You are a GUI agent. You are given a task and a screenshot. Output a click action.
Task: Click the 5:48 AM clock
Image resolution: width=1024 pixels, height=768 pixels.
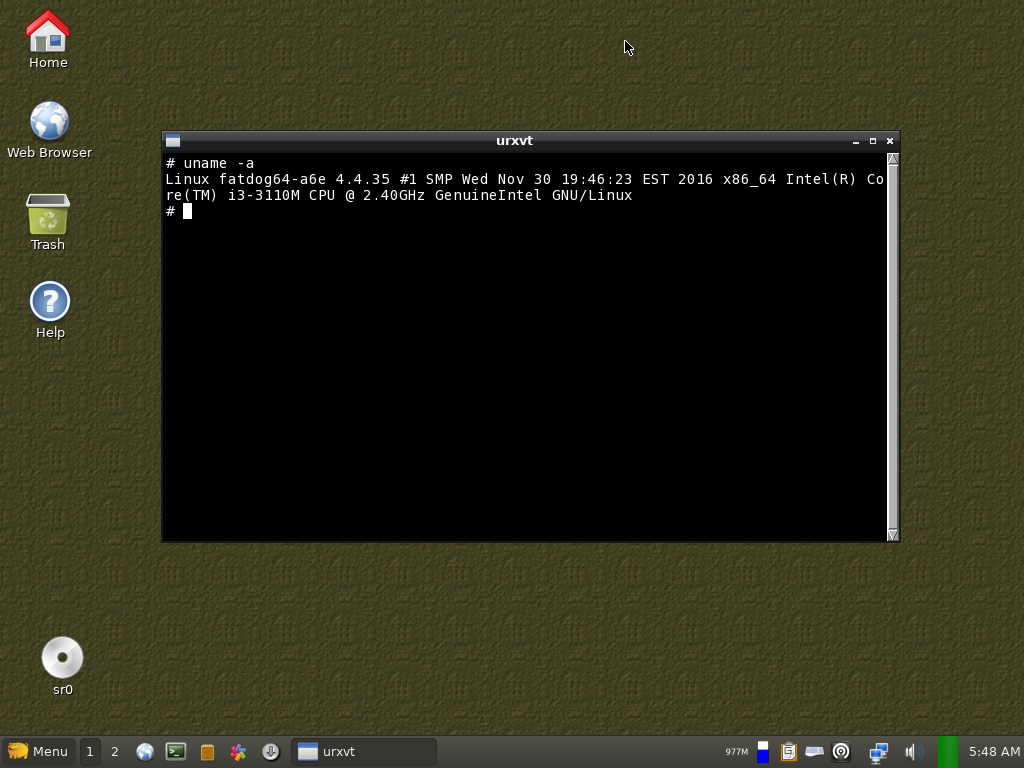click(x=993, y=752)
